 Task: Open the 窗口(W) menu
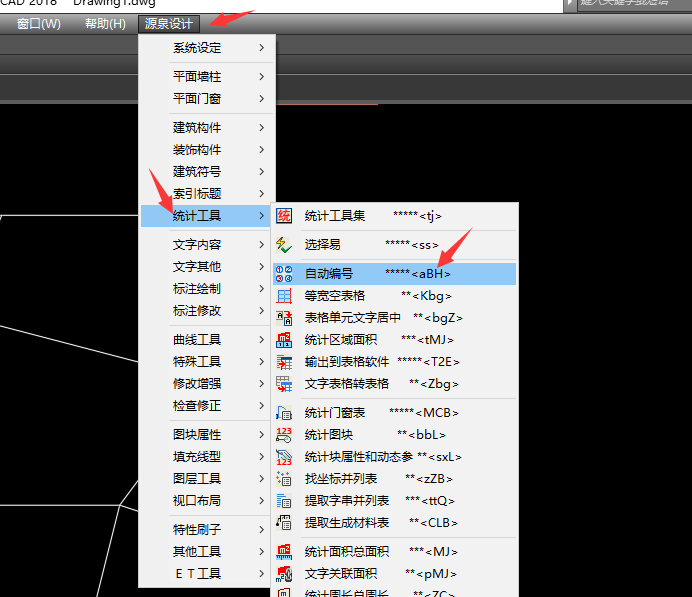click(39, 24)
